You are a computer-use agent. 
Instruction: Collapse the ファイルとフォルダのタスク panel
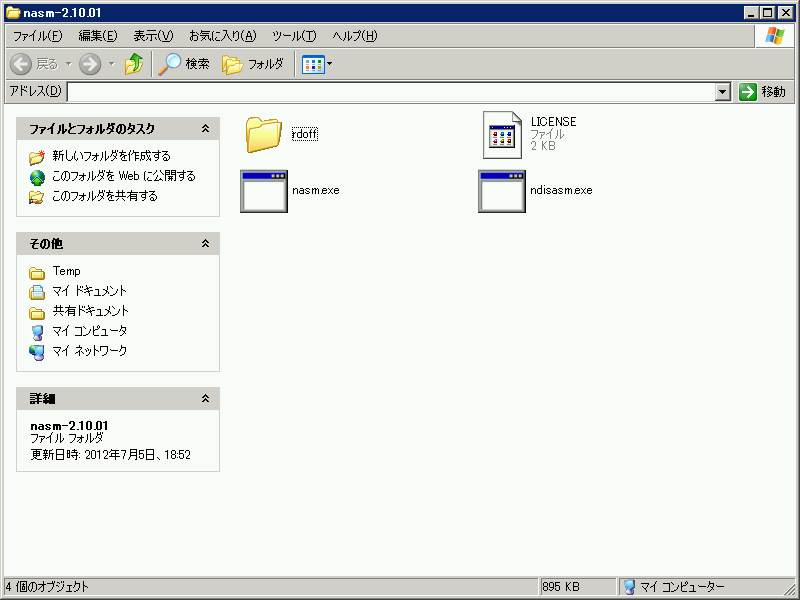[x=205, y=129]
